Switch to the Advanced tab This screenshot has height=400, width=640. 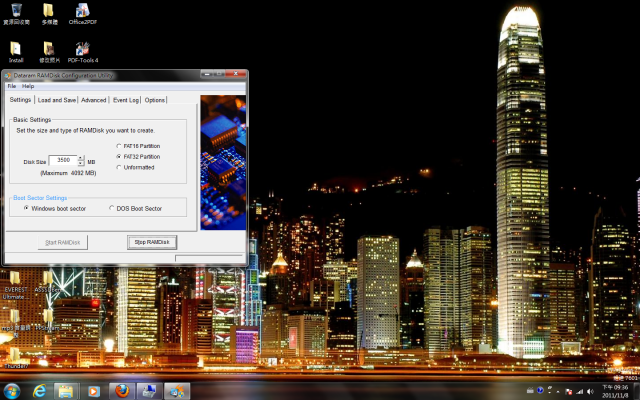click(93, 100)
